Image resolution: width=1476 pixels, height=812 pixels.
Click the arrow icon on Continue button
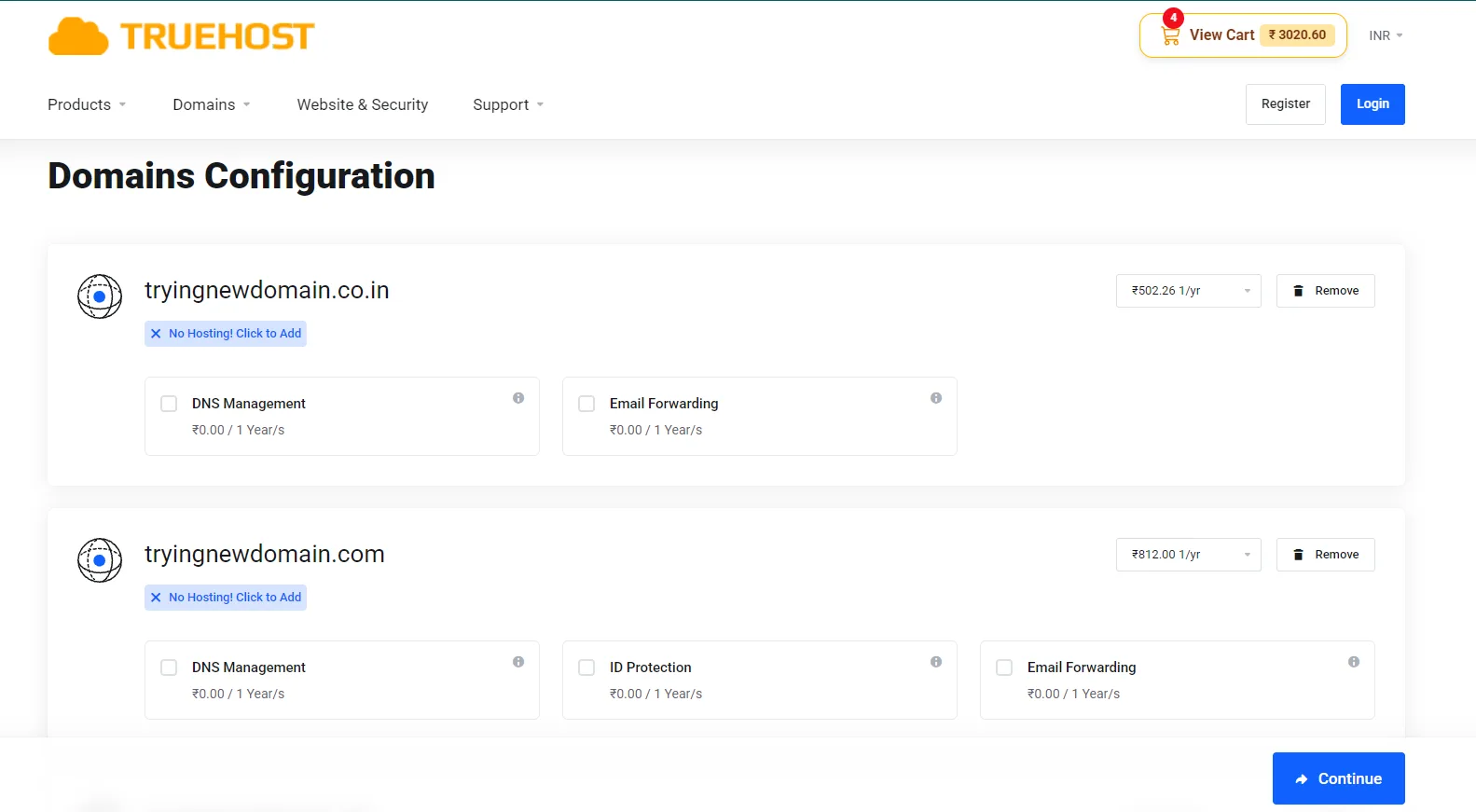coord(1302,779)
